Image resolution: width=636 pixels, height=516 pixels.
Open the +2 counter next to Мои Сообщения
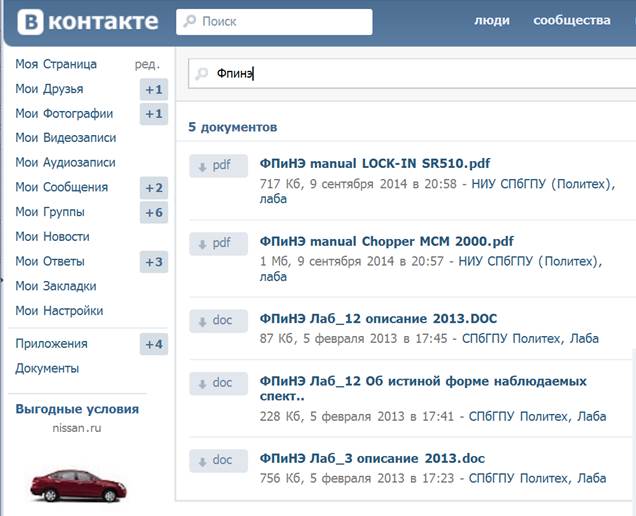click(x=154, y=188)
